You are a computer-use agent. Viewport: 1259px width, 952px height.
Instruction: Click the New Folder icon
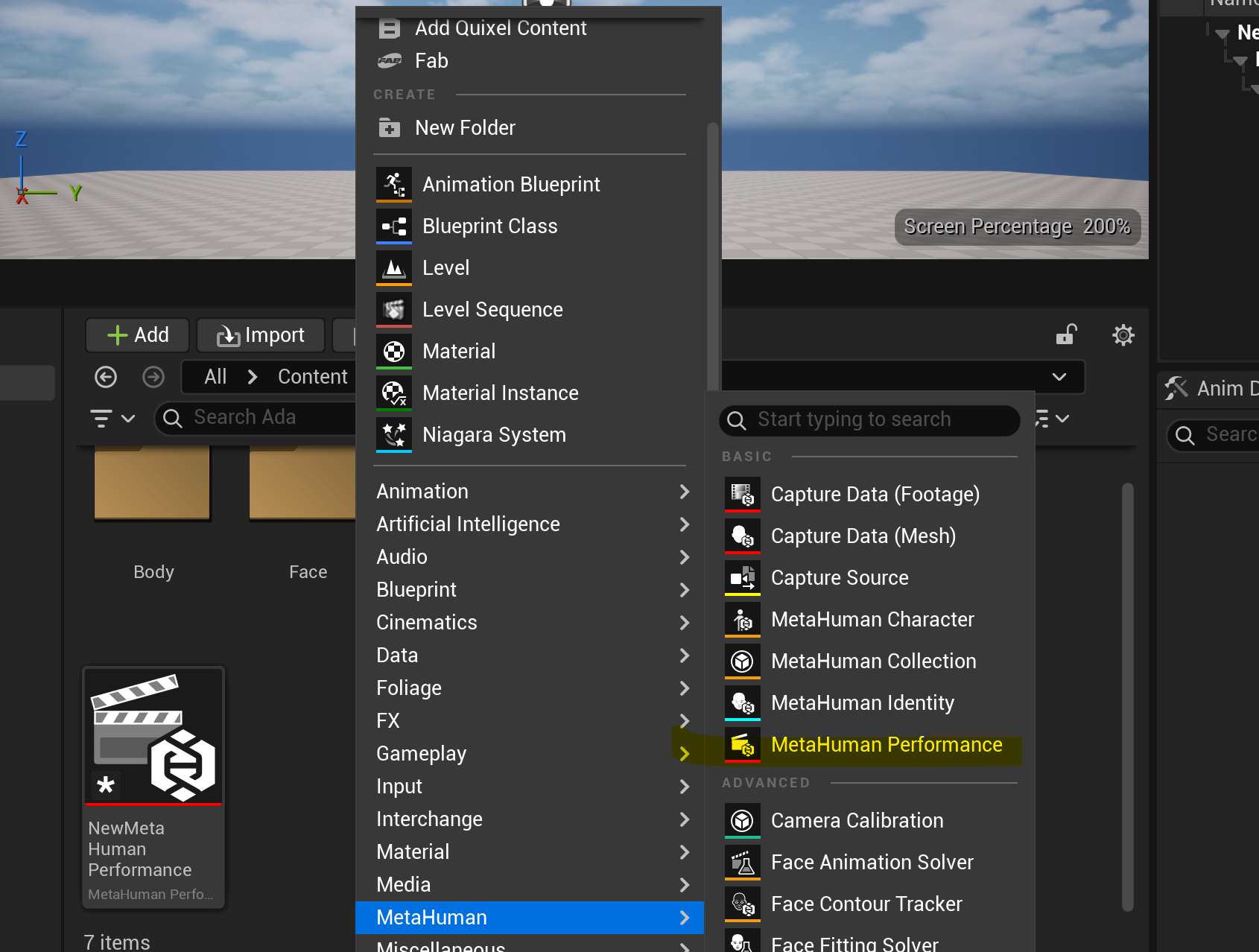point(390,127)
